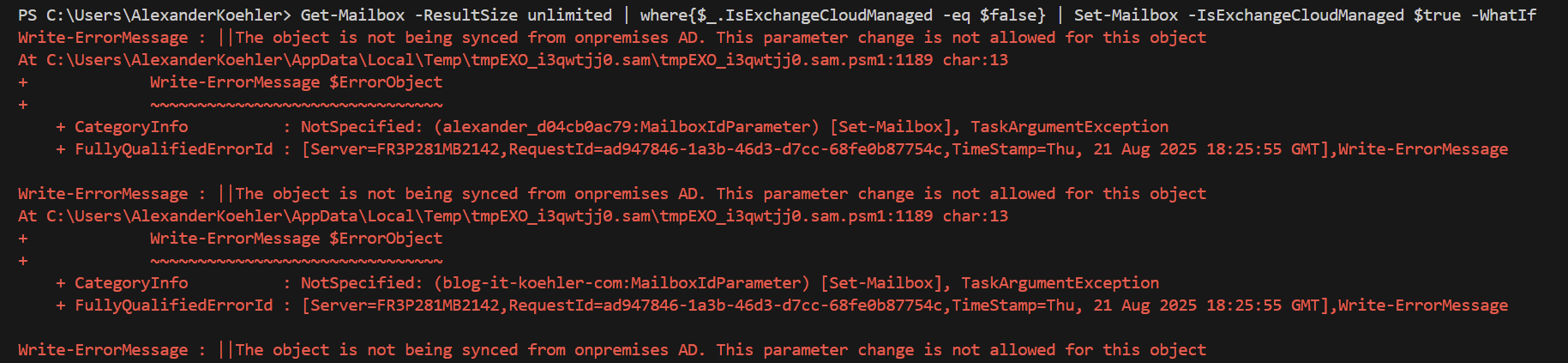Click the PS C:\Users\AlexanderKoehler prompt path
The height and width of the screenshot is (363, 1568).
[153, 15]
